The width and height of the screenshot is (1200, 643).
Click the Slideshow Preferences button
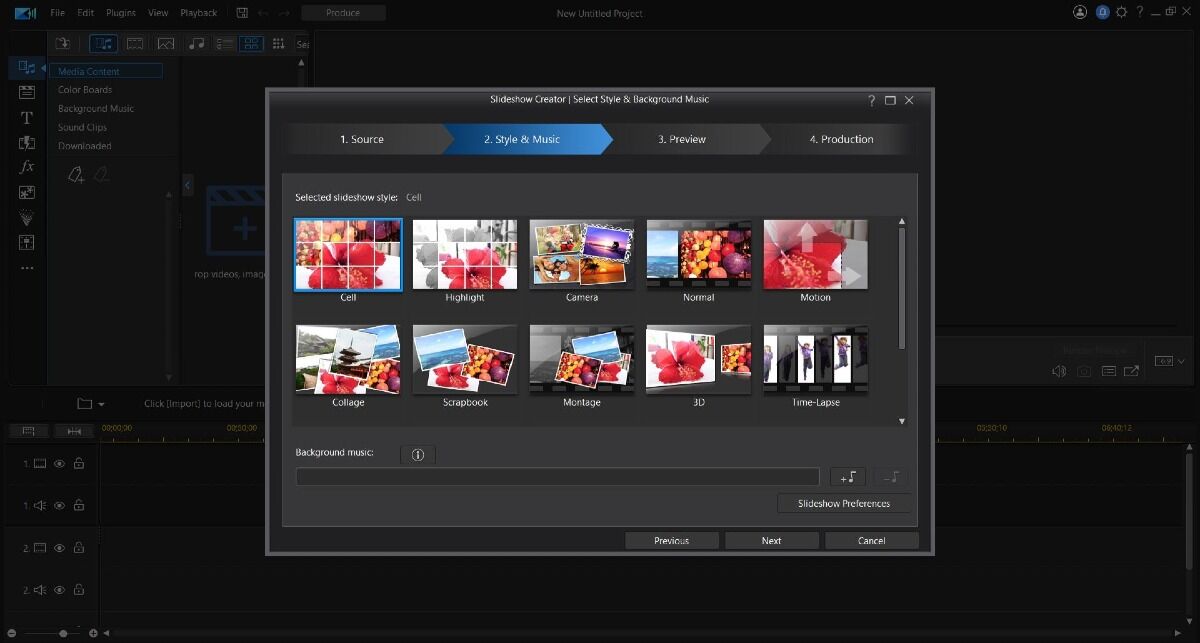pyautogui.click(x=843, y=503)
